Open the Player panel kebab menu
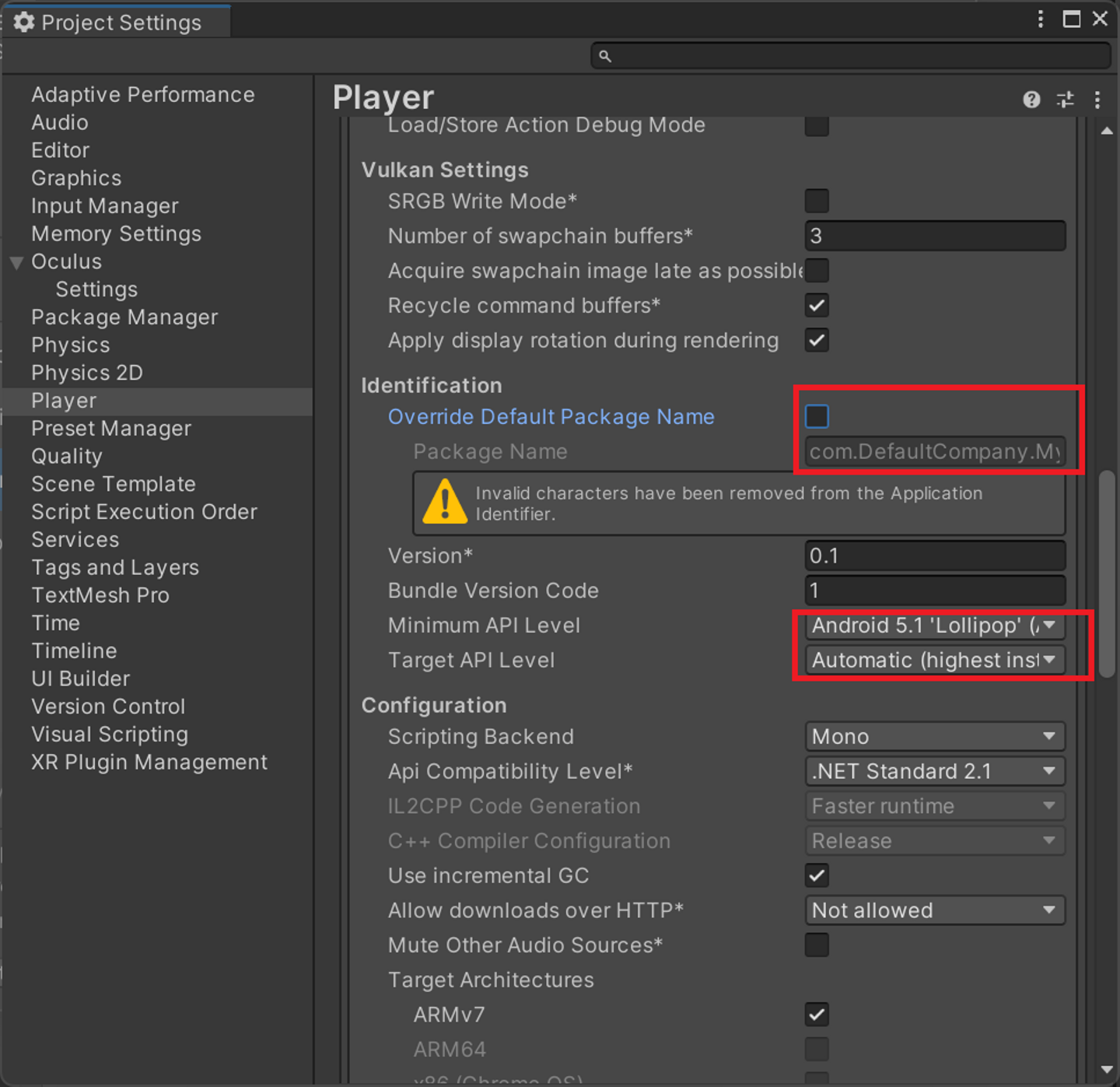The height and width of the screenshot is (1087, 1120). tap(1097, 100)
